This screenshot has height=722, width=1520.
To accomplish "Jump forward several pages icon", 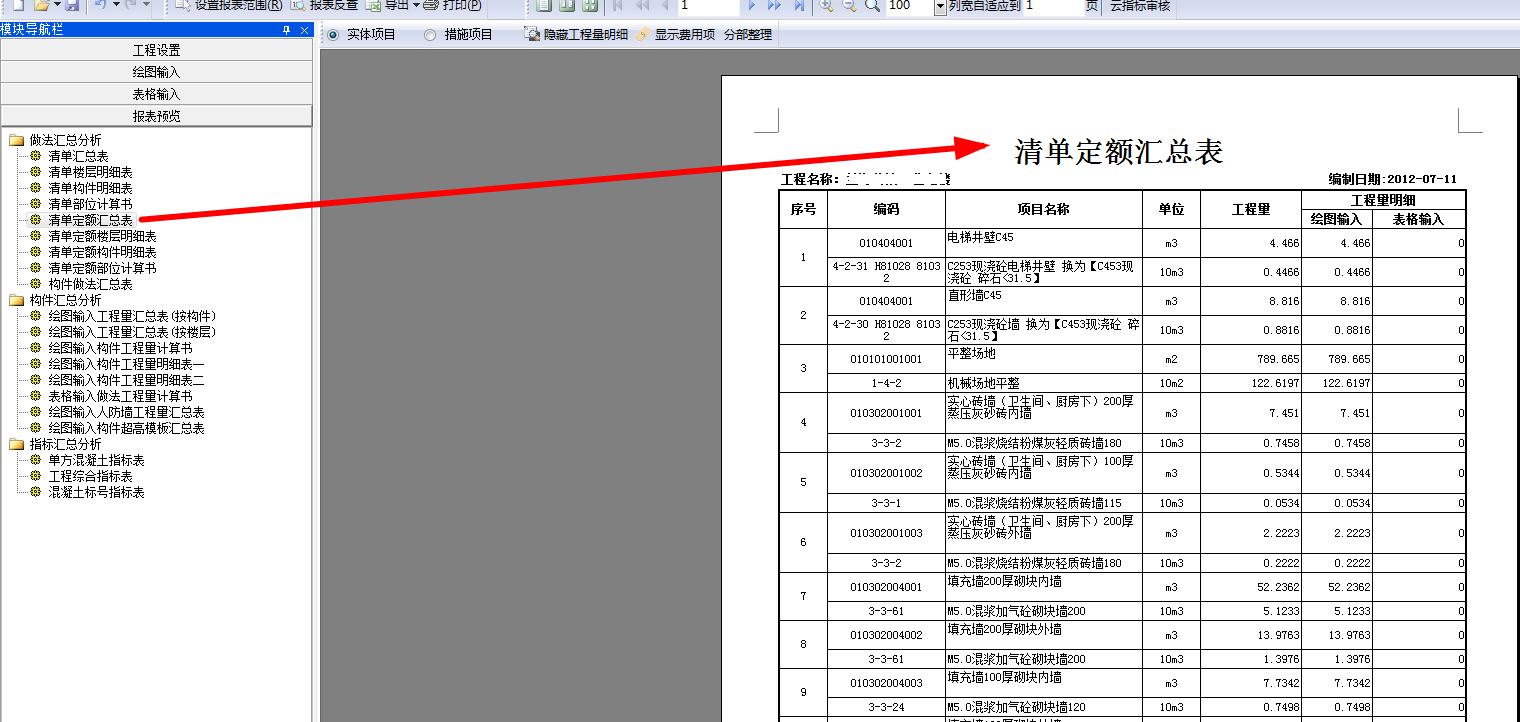I will point(774,5).
